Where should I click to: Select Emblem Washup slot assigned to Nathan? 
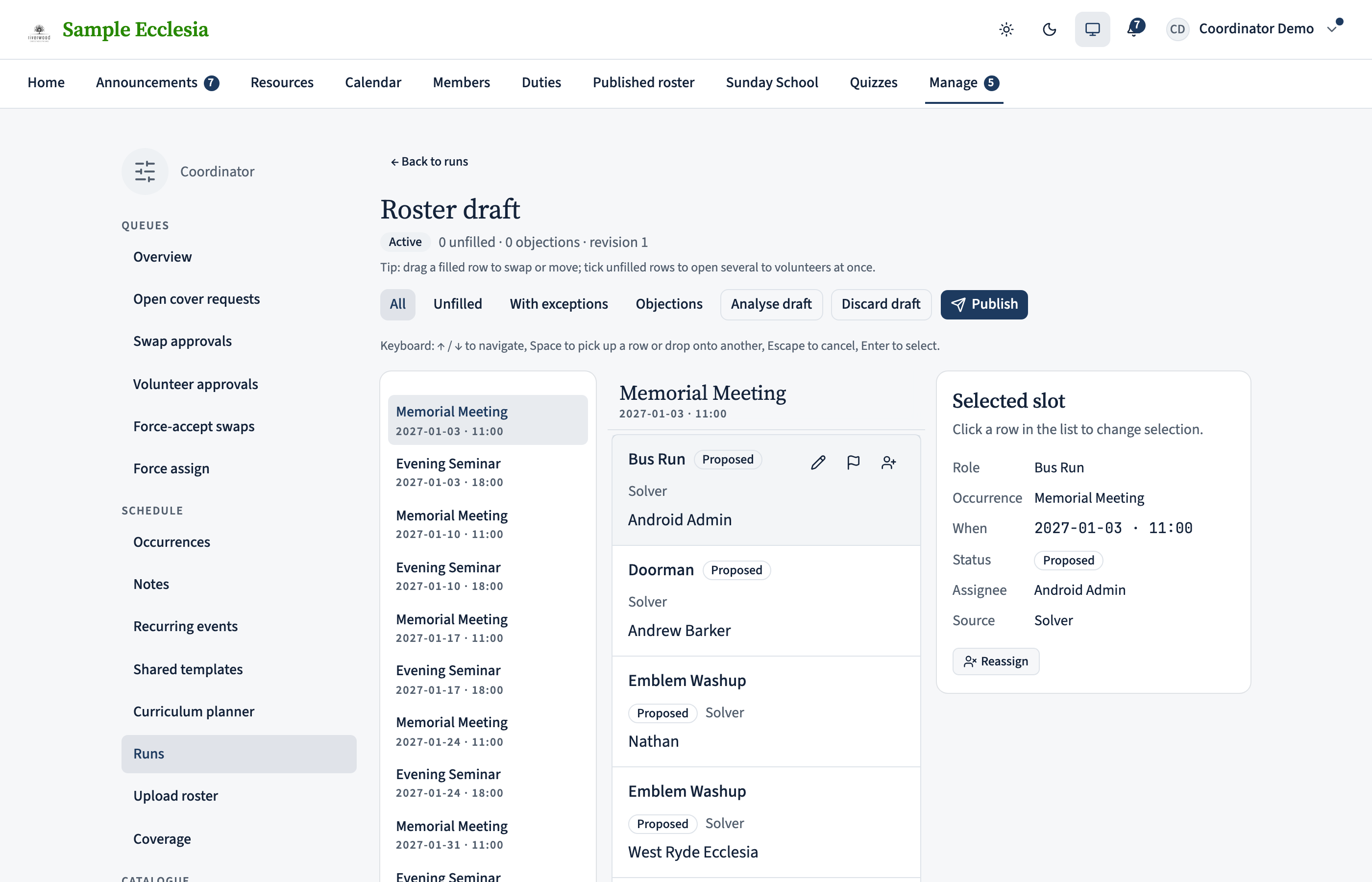(766, 711)
